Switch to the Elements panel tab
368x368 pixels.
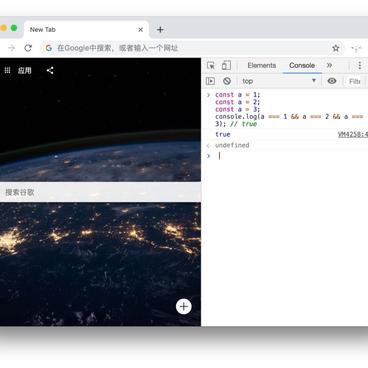point(262,65)
